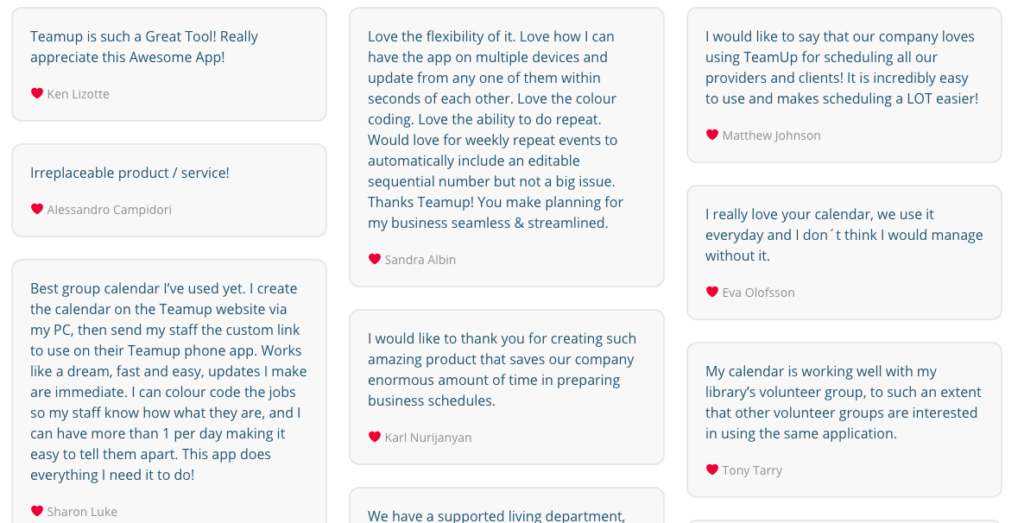
Task: Click the "I really love your calendar" review
Action: point(844,253)
